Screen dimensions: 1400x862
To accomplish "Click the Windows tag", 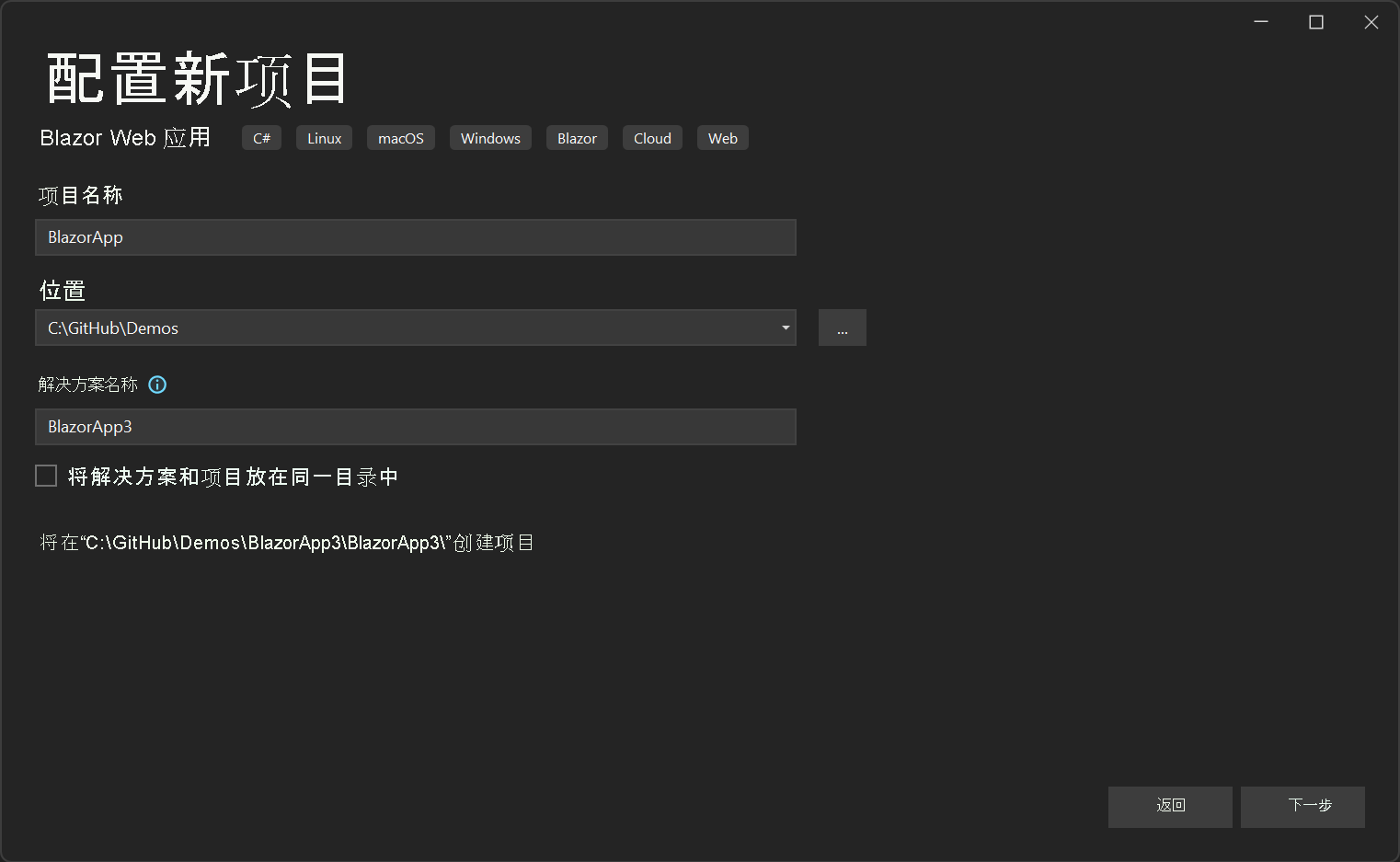I will coord(490,138).
